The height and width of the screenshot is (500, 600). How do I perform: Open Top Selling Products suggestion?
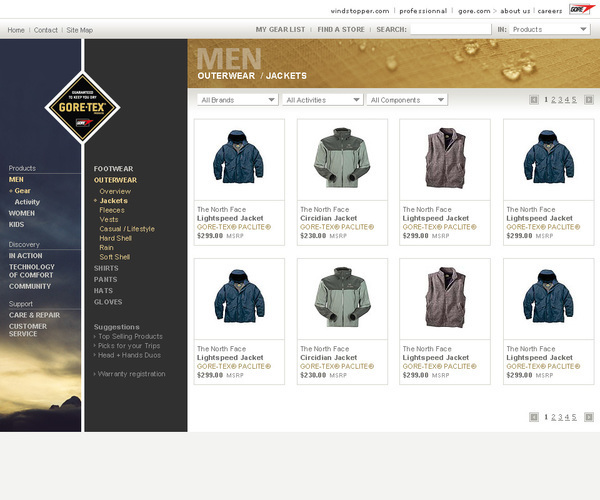coord(130,336)
